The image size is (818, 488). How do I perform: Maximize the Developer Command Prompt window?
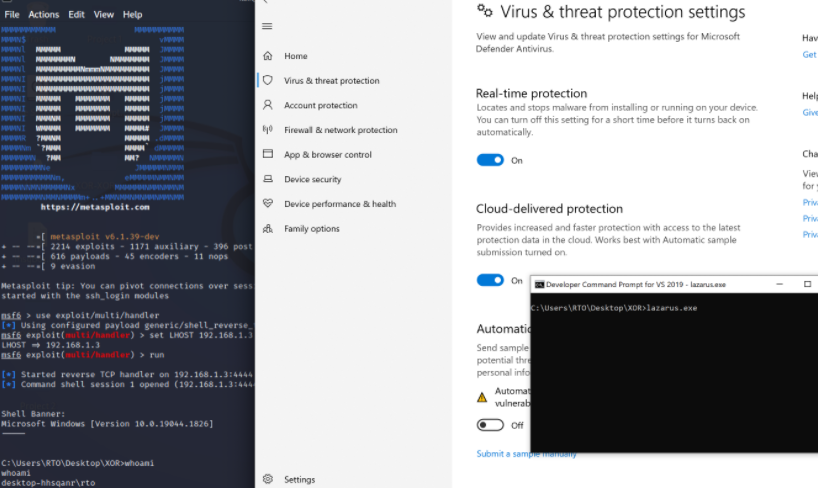pyautogui.click(x=807, y=284)
